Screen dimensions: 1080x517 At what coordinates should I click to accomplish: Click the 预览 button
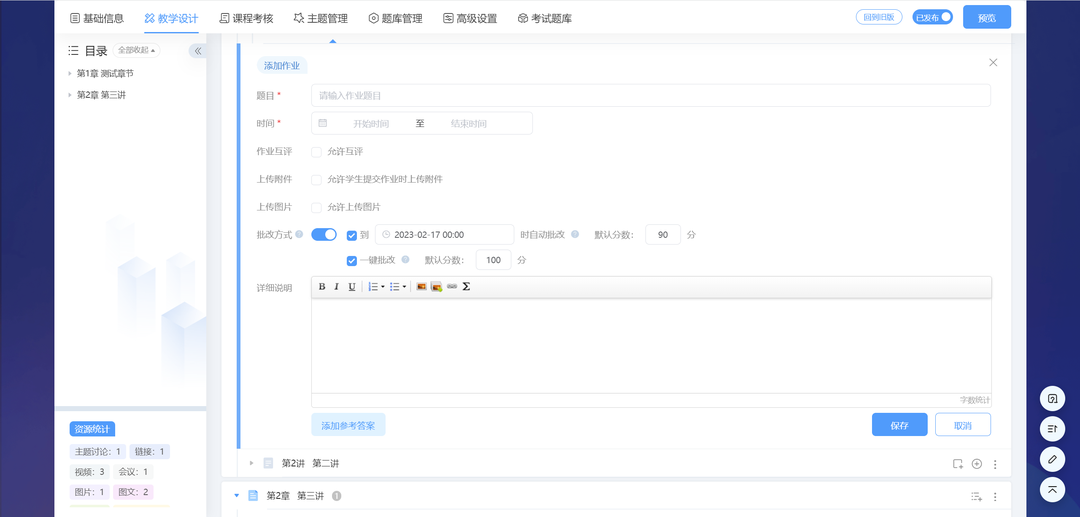(987, 17)
